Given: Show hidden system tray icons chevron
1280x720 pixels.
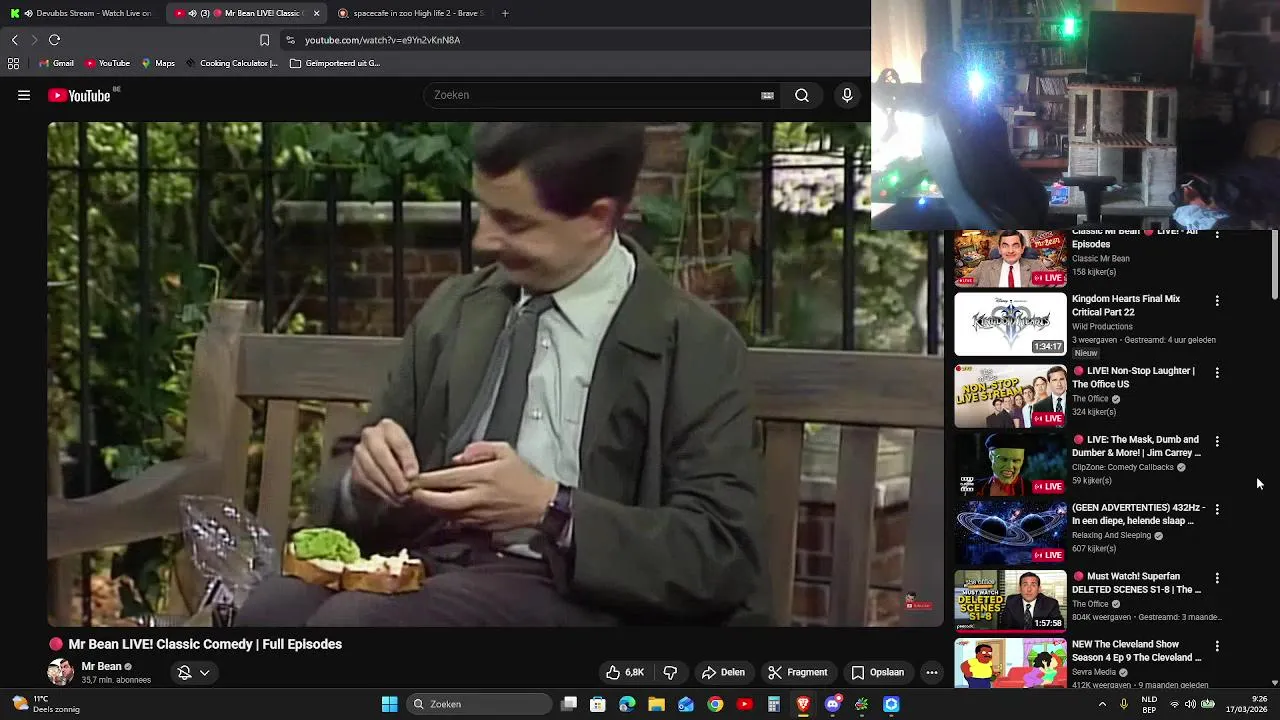Looking at the screenshot, I should point(1102,704).
